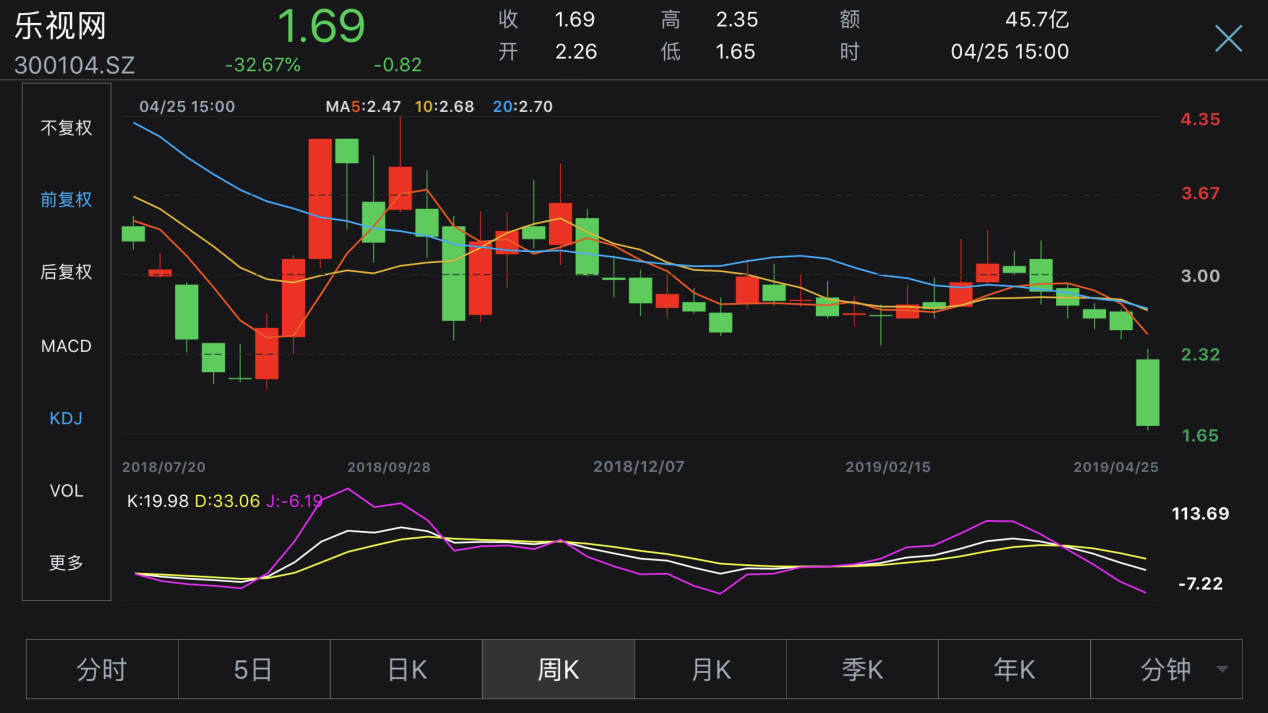This screenshot has height=713, width=1268.
Task: Switch indicator to MACD
Action: (66, 346)
